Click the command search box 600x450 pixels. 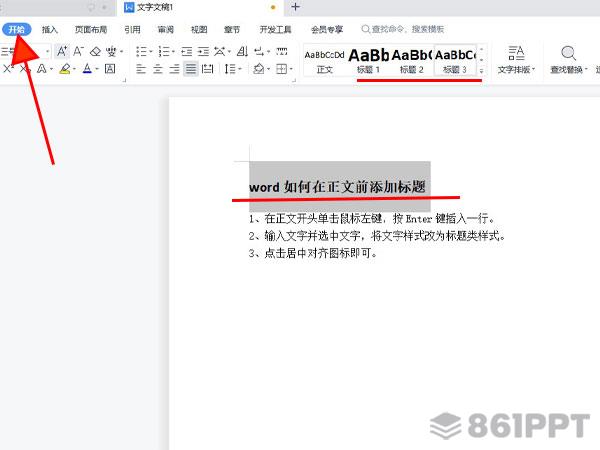click(403, 29)
